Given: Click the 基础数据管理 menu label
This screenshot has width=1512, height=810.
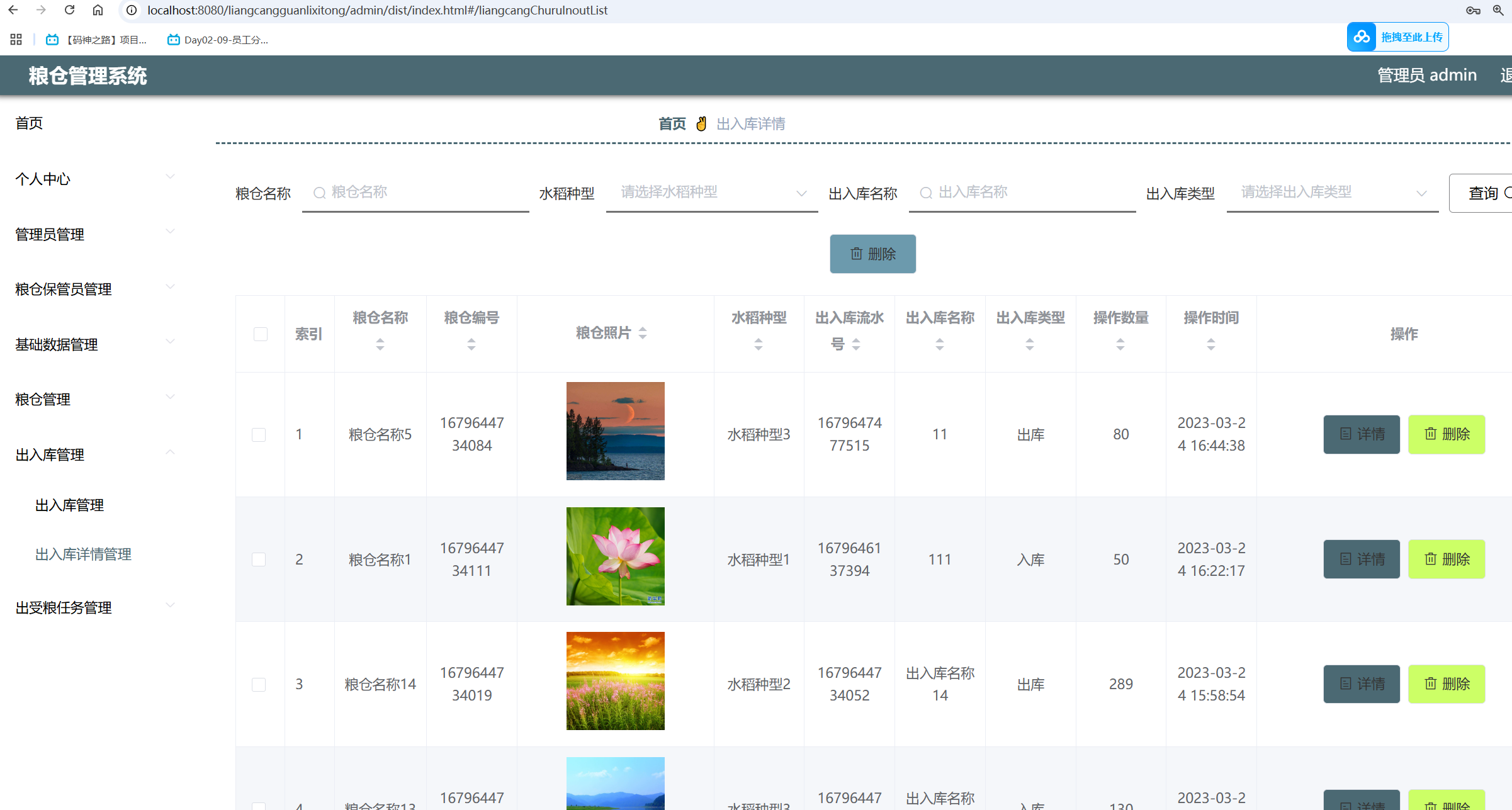Looking at the screenshot, I should pyautogui.click(x=57, y=345).
